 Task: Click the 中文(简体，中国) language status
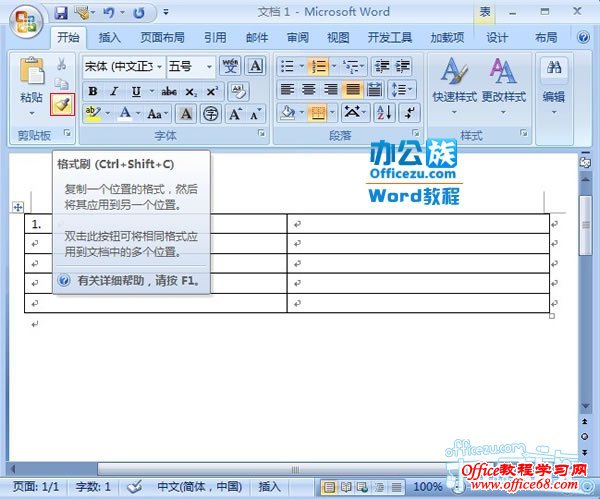pos(199,487)
